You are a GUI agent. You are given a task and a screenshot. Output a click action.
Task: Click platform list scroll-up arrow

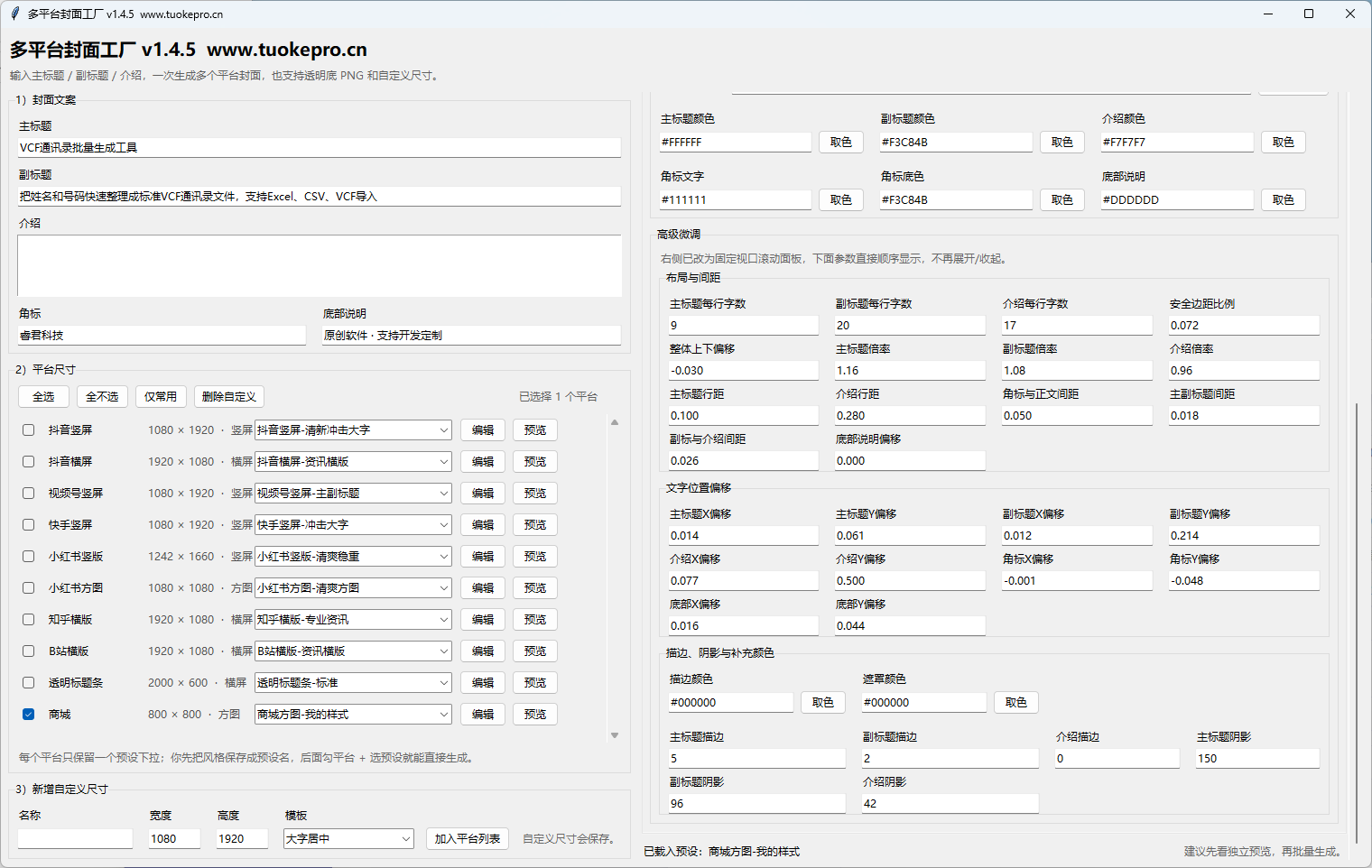click(615, 422)
